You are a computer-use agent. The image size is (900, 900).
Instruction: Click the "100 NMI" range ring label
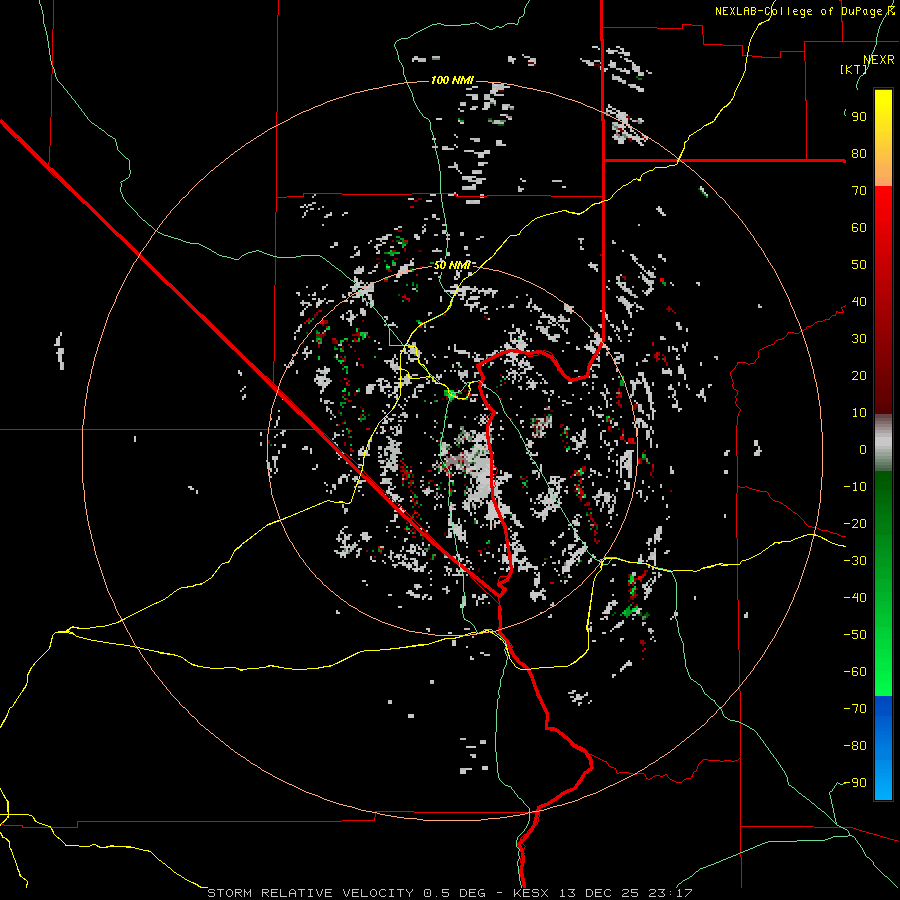452,80
